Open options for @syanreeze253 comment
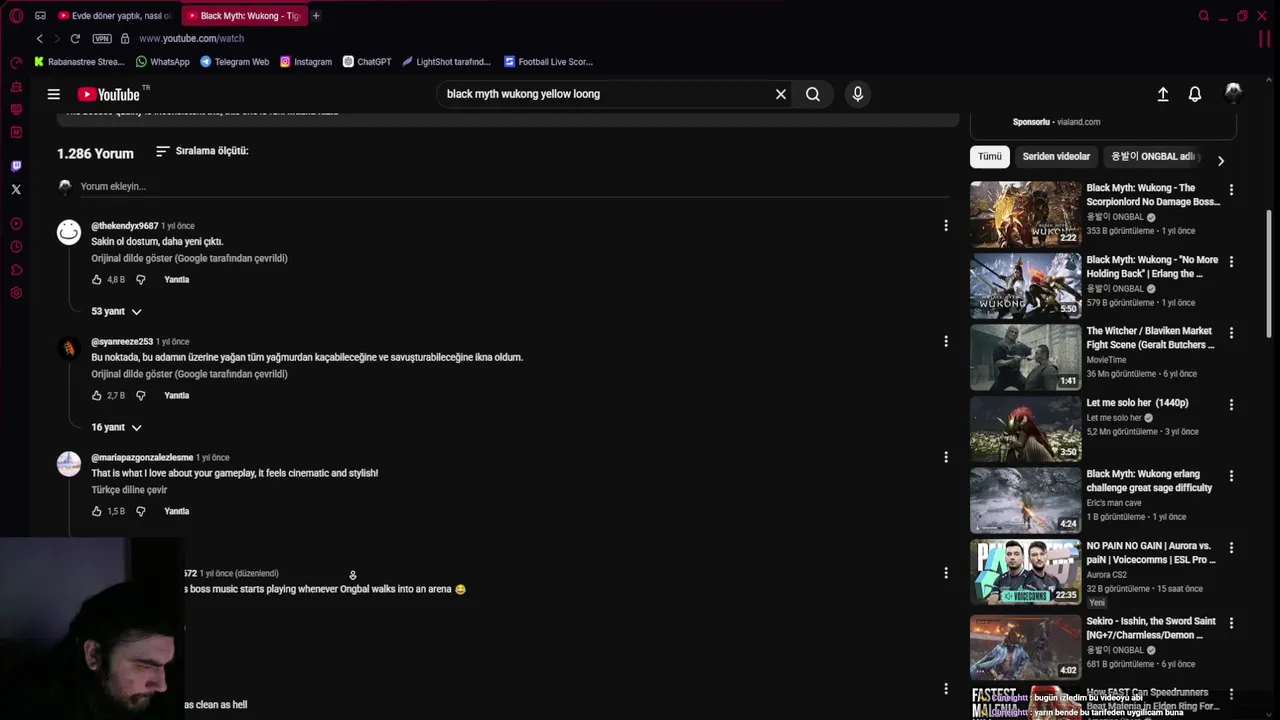Viewport: 1280px width, 720px height. coord(946,342)
